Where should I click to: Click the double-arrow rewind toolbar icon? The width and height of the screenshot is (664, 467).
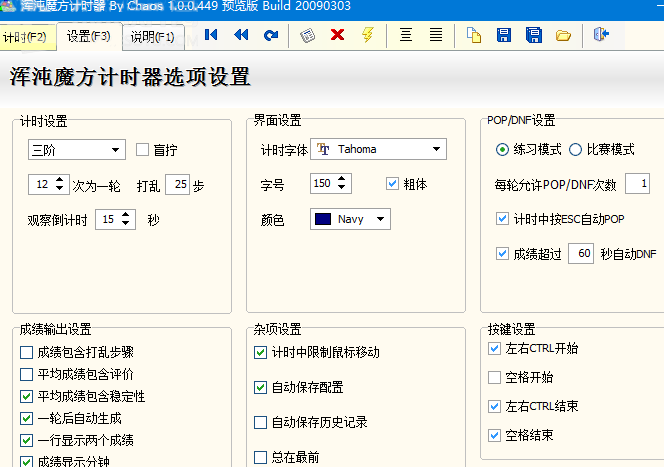tap(241, 36)
